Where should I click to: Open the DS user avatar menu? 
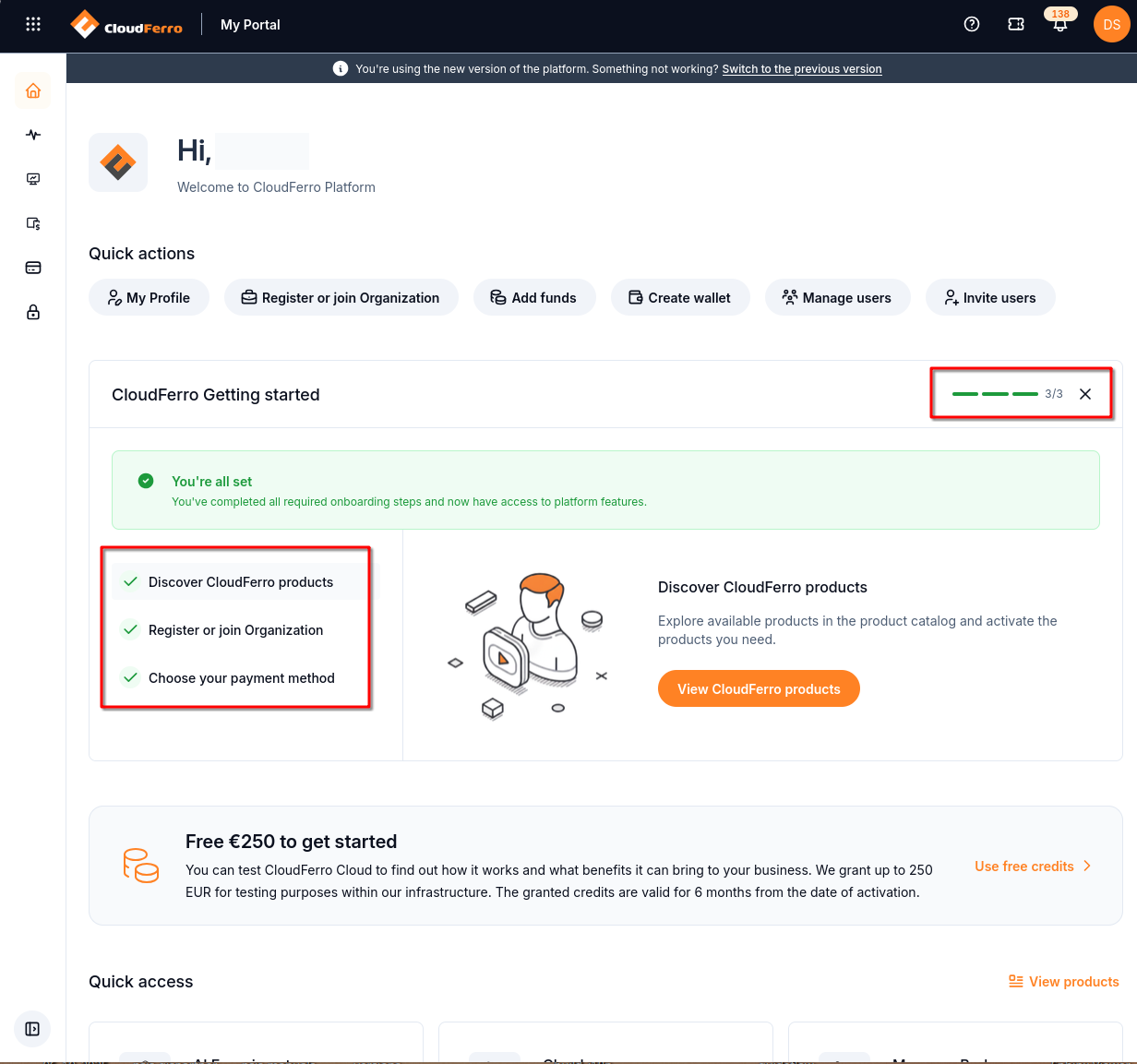pyautogui.click(x=1112, y=25)
